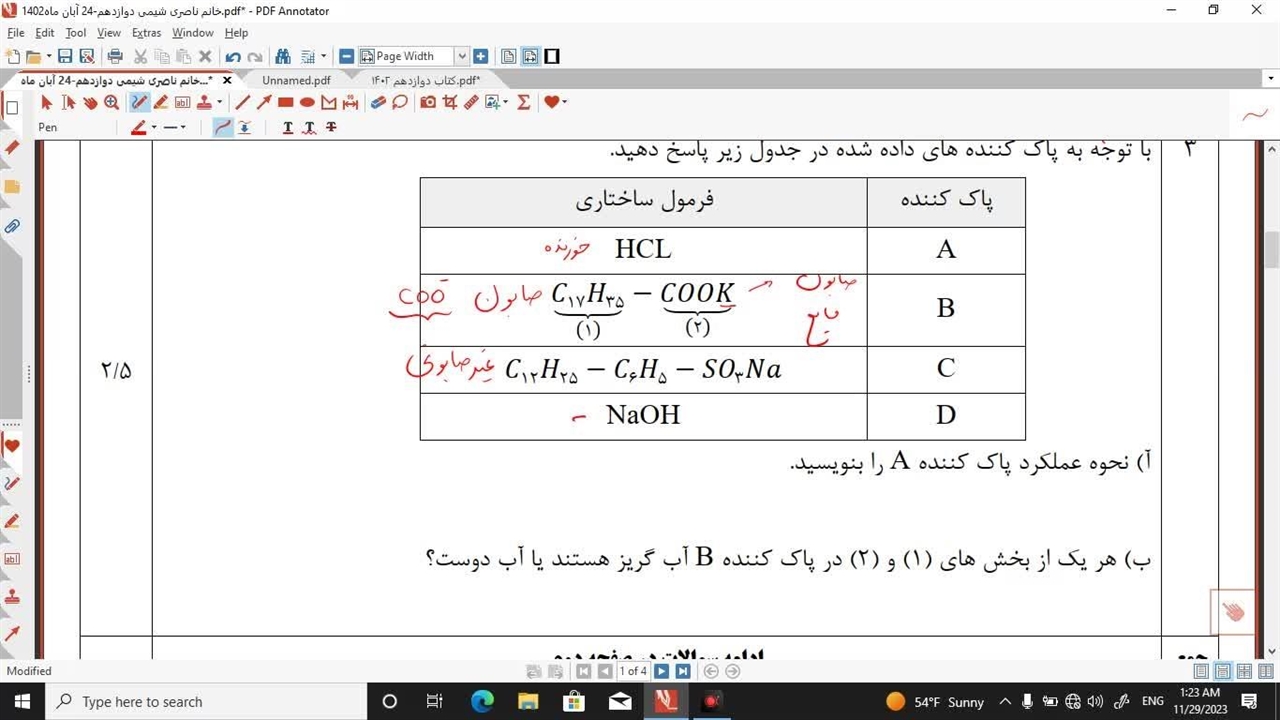
Task: Open the Formula sigma tool
Action: pyautogui.click(x=523, y=102)
